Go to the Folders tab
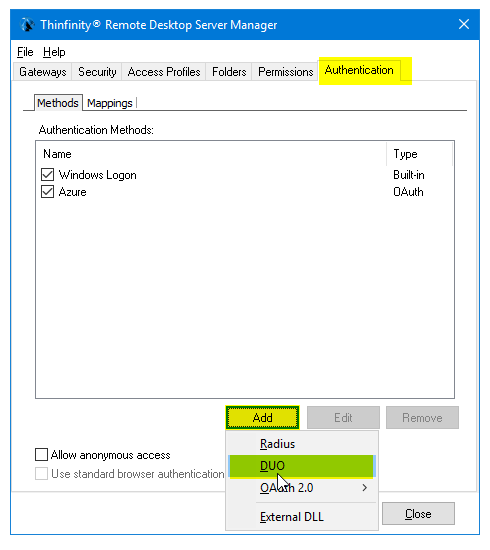The width and height of the screenshot is (490, 550). (x=229, y=72)
